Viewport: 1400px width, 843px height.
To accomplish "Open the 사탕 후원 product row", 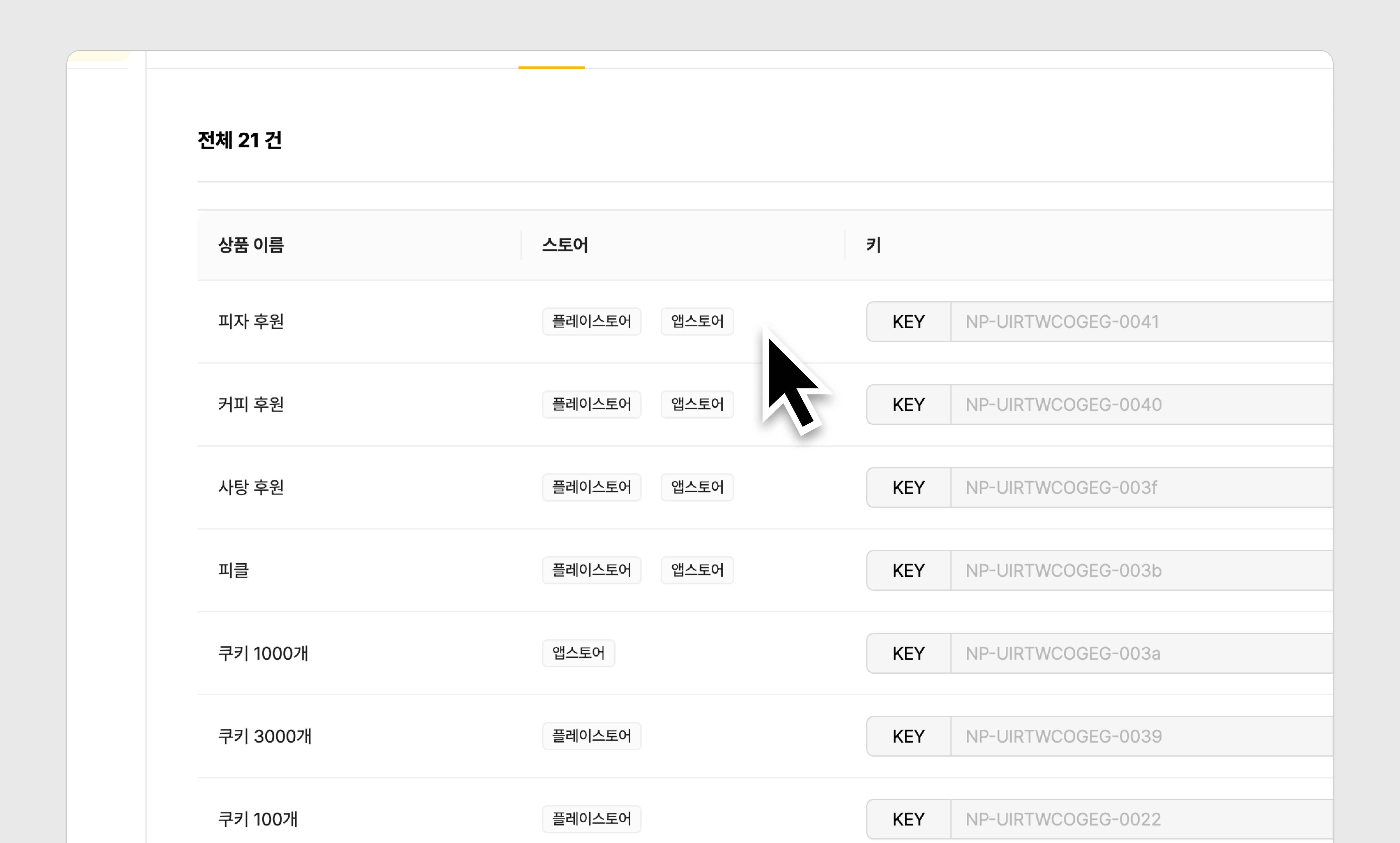I will (x=250, y=487).
